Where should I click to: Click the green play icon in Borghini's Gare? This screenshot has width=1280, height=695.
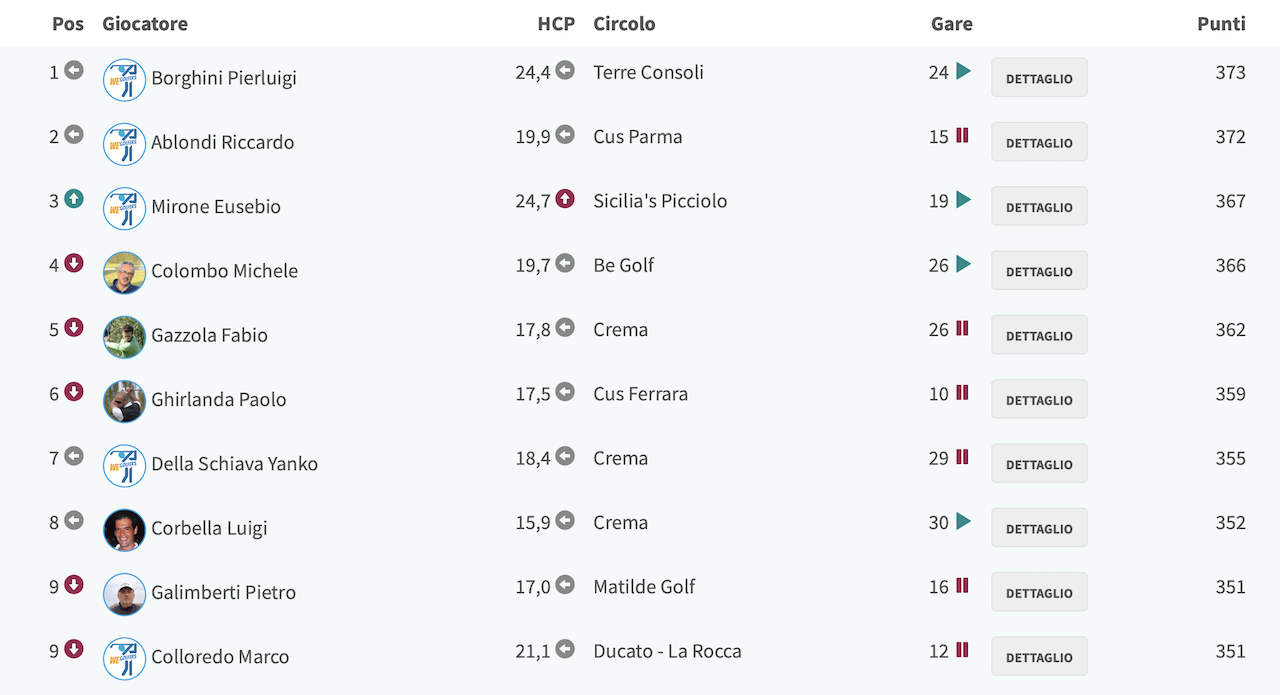[963, 71]
